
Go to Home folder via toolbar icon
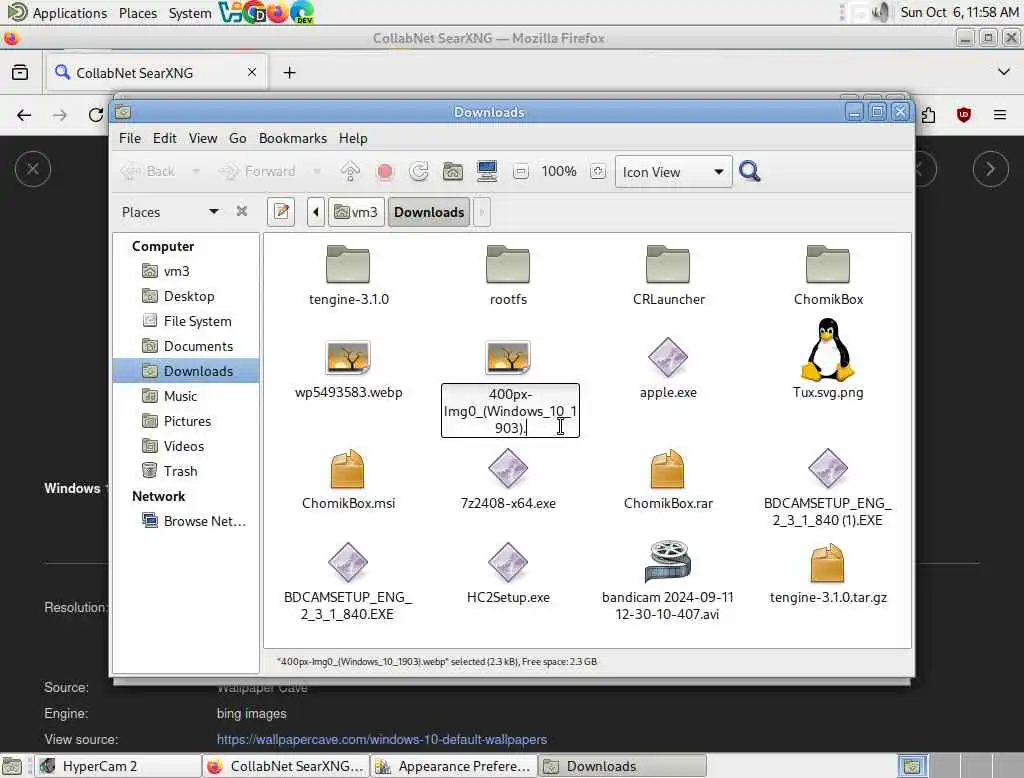[x=453, y=171]
